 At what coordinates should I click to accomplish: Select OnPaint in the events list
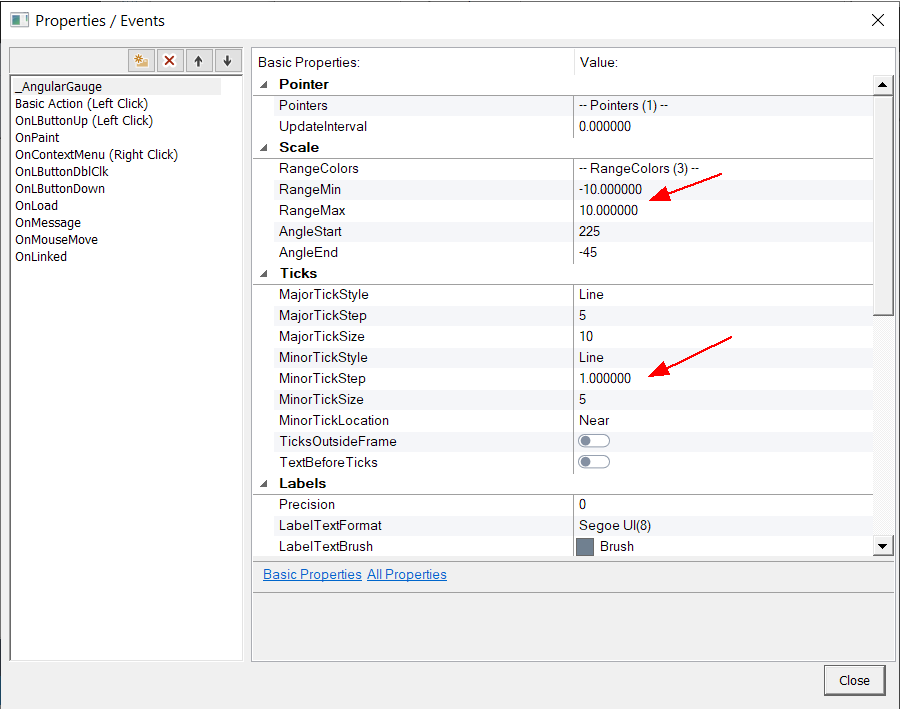click(x=37, y=137)
